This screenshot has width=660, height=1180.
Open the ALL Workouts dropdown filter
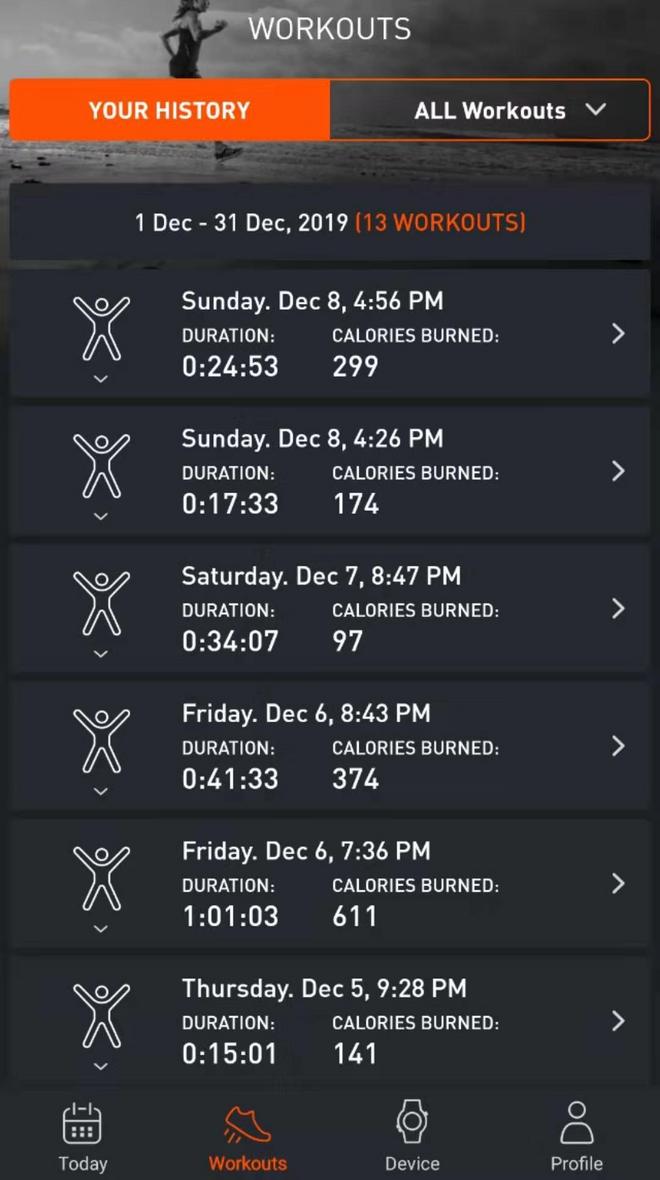click(x=490, y=110)
